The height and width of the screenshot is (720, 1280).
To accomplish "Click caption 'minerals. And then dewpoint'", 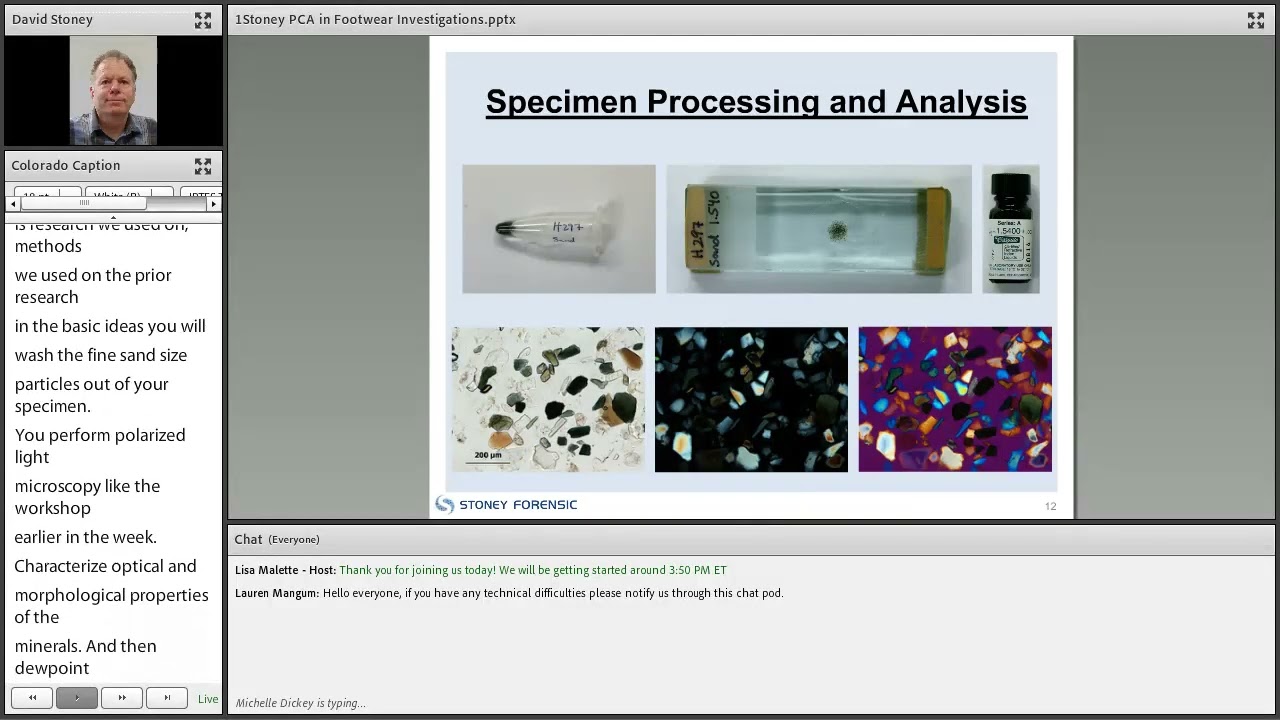I will [x=85, y=657].
